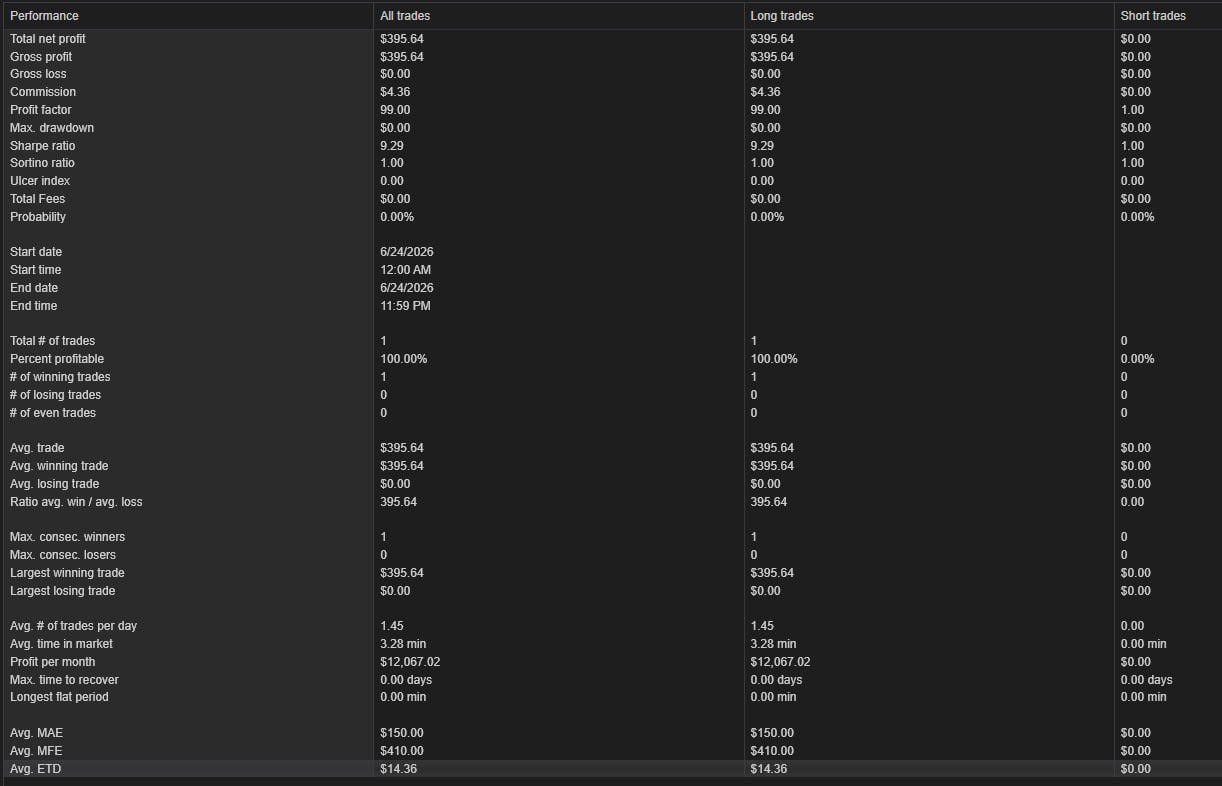Click the Short trades column header
The image size is (1222, 786).
pyautogui.click(x=1153, y=16)
